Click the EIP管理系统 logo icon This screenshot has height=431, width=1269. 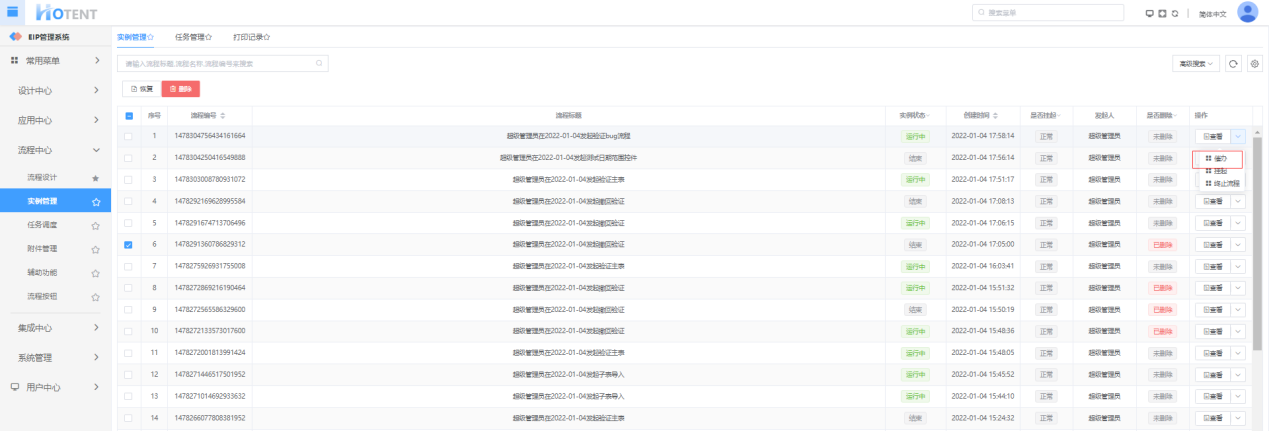(x=15, y=37)
